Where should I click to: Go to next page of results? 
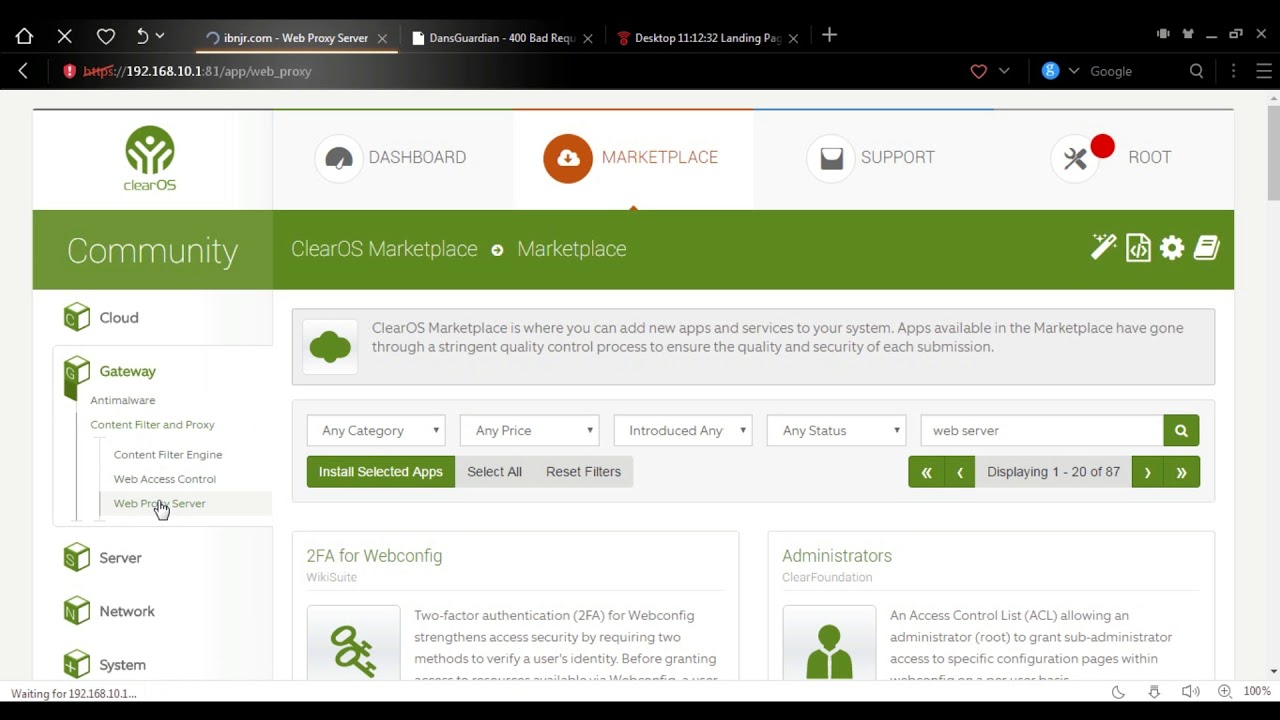1147,472
